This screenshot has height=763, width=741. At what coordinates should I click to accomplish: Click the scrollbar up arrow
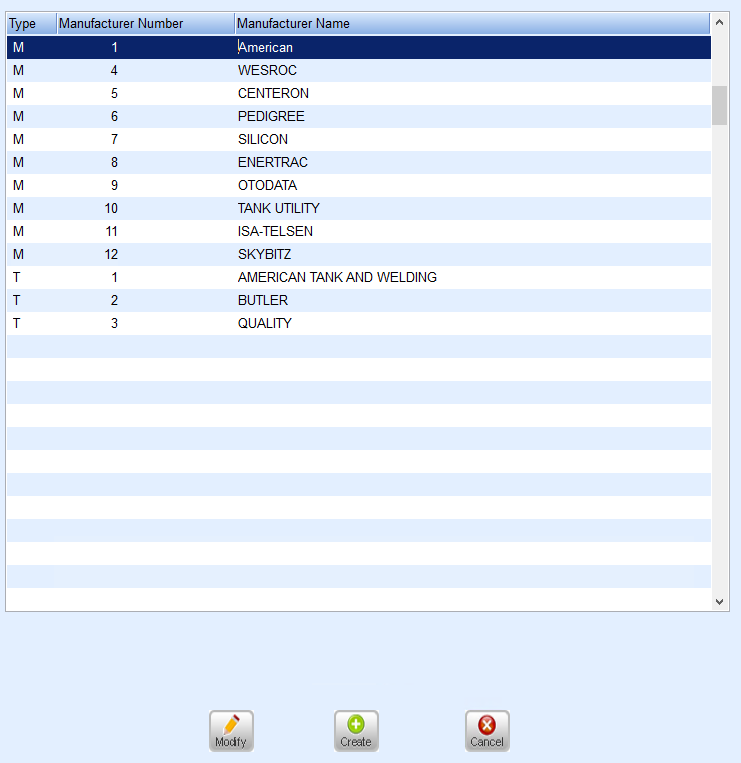point(720,22)
